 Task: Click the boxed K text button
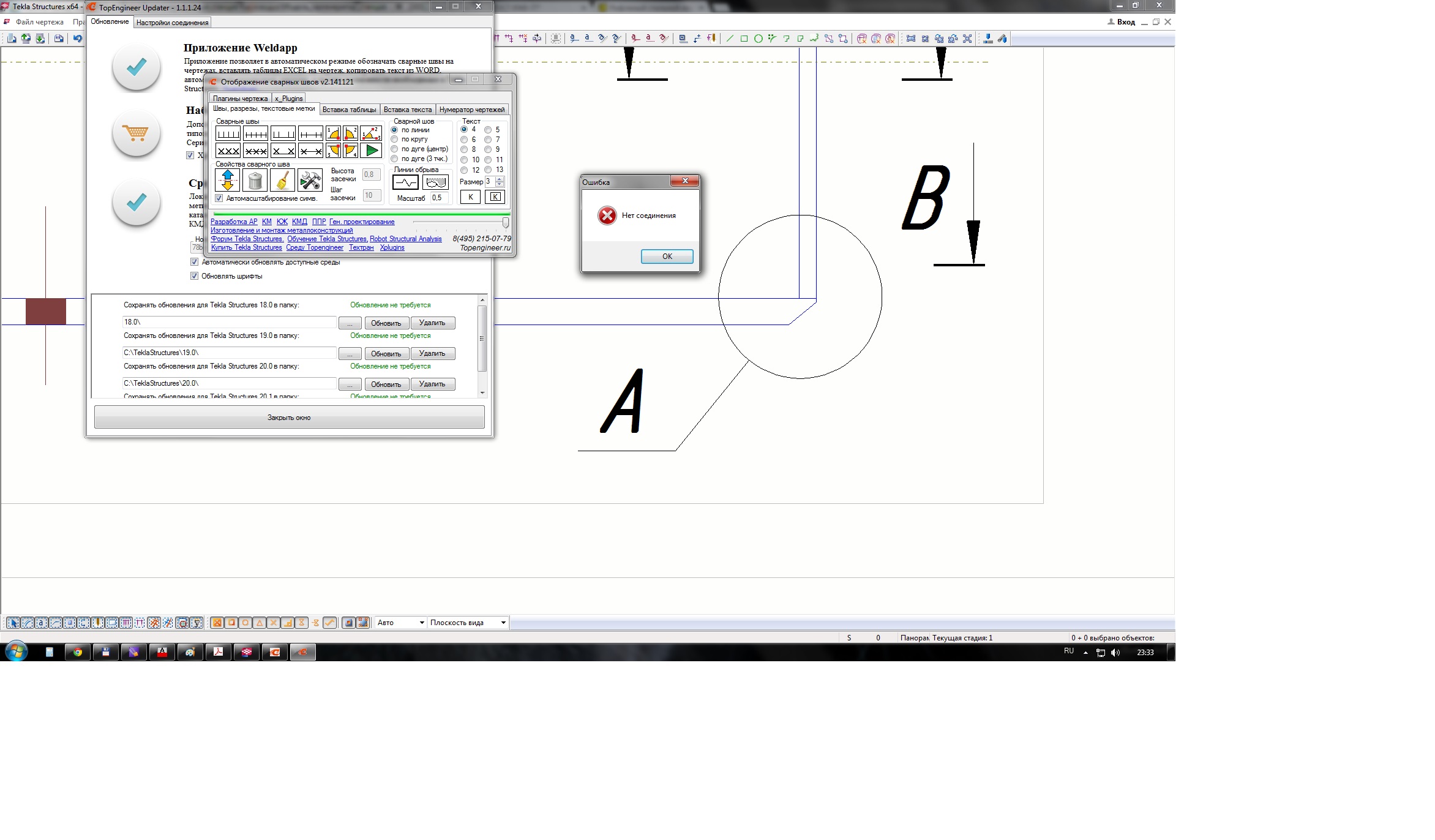[x=495, y=197]
